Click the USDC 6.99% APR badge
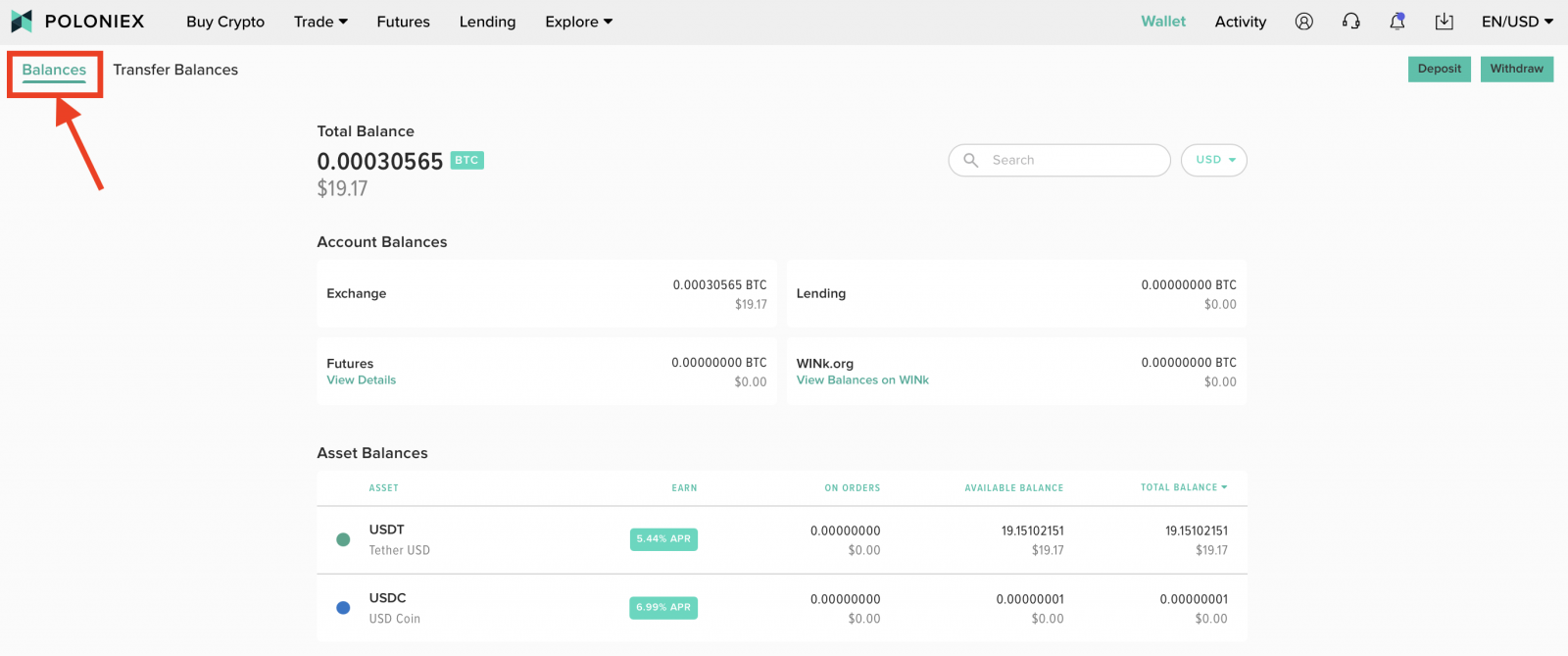1568x656 pixels. pos(663,608)
